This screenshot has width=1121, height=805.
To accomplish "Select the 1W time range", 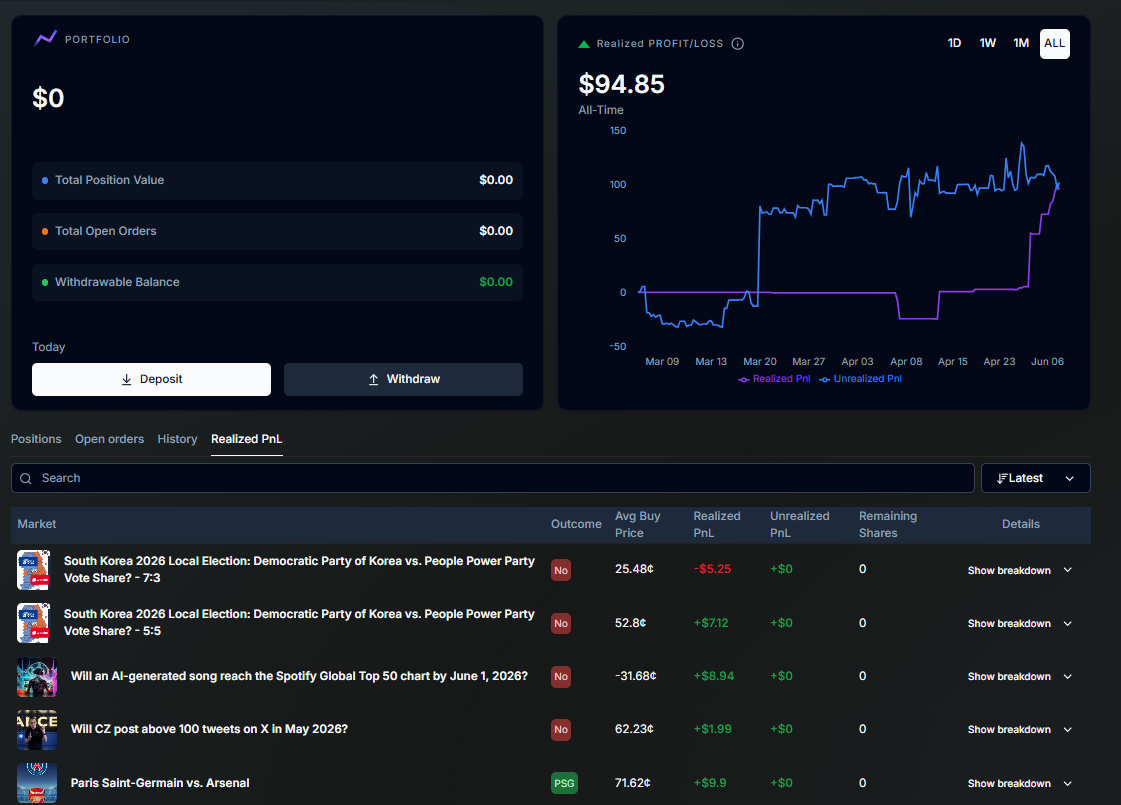I will pos(987,44).
